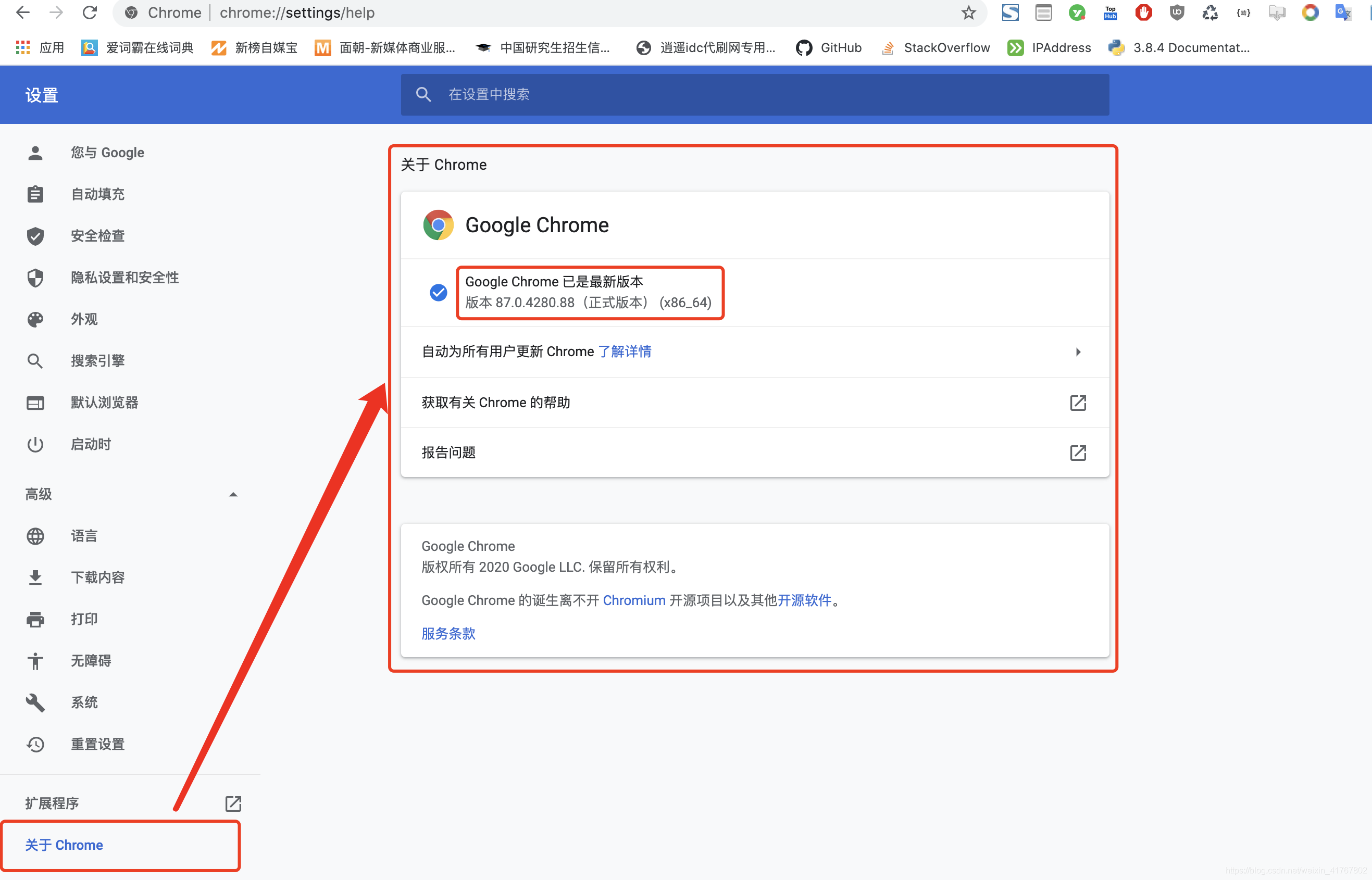Open the GitHub bookmark
The width and height of the screenshot is (1372, 880).
pyautogui.click(x=829, y=48)
